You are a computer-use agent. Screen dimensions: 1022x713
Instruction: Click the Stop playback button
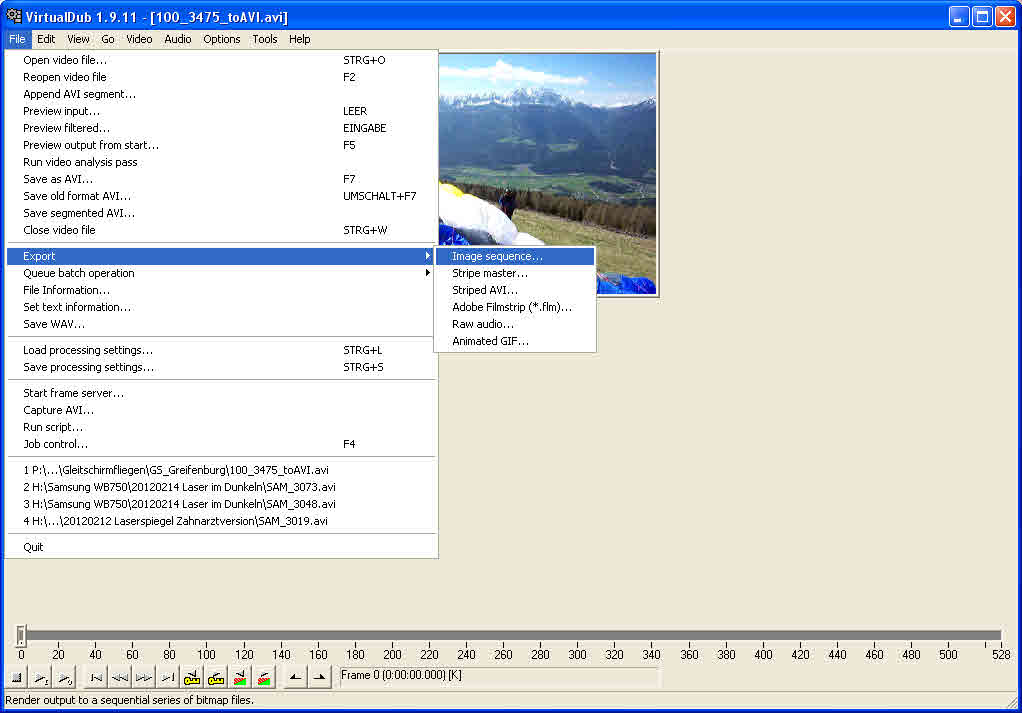[x=17, y=678]
